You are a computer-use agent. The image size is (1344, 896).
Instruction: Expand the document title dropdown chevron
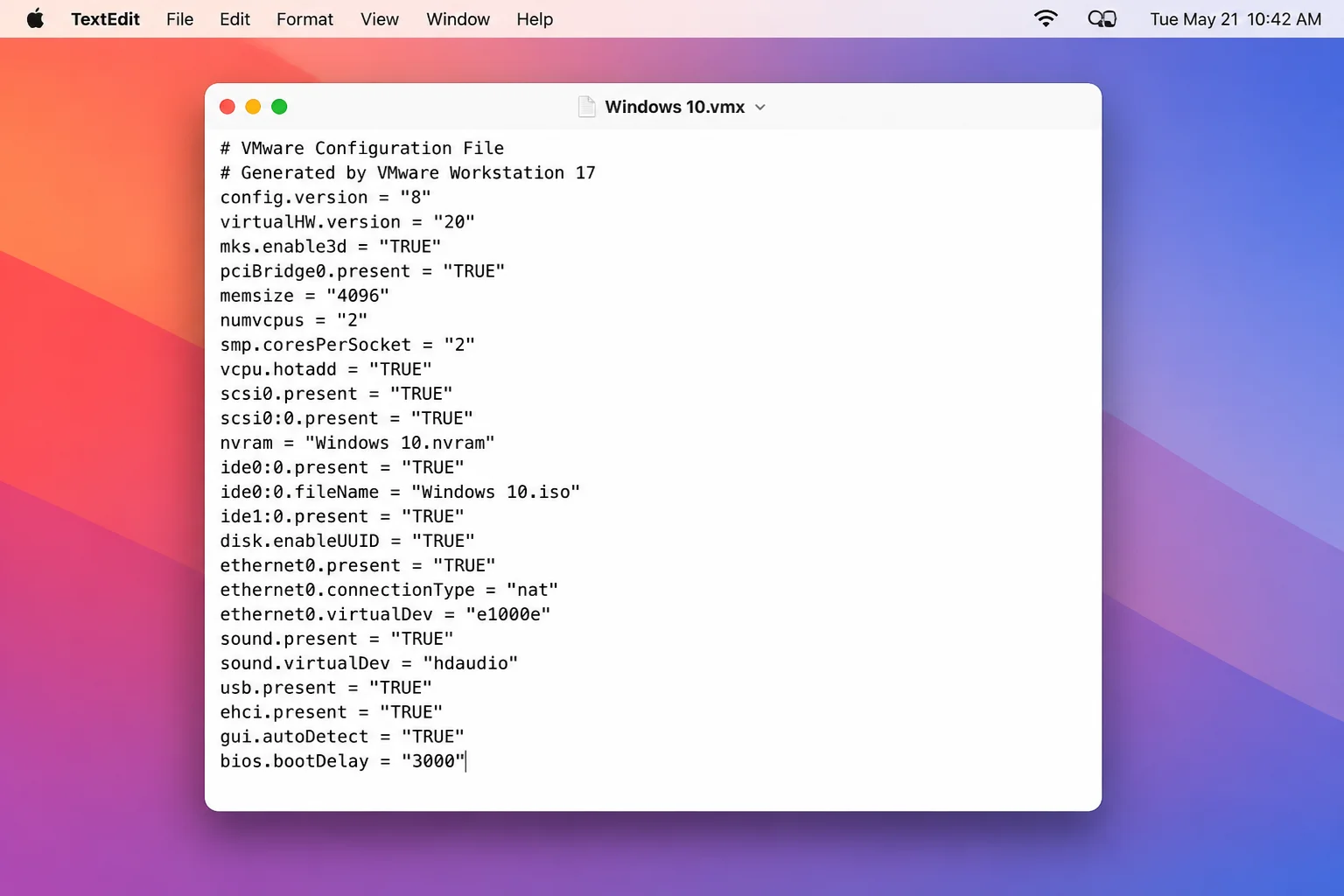(x=759, y=107)
